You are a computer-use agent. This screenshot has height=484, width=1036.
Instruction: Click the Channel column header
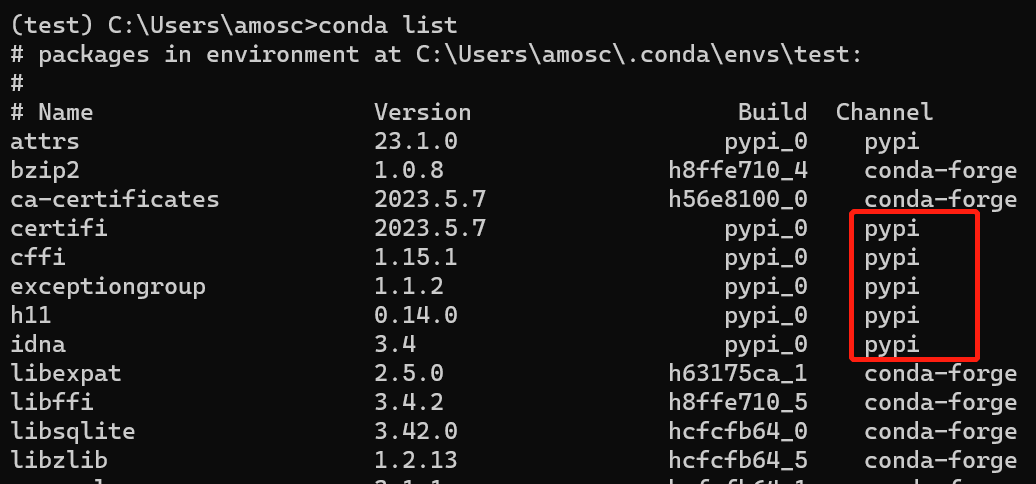tap(884, 111)
